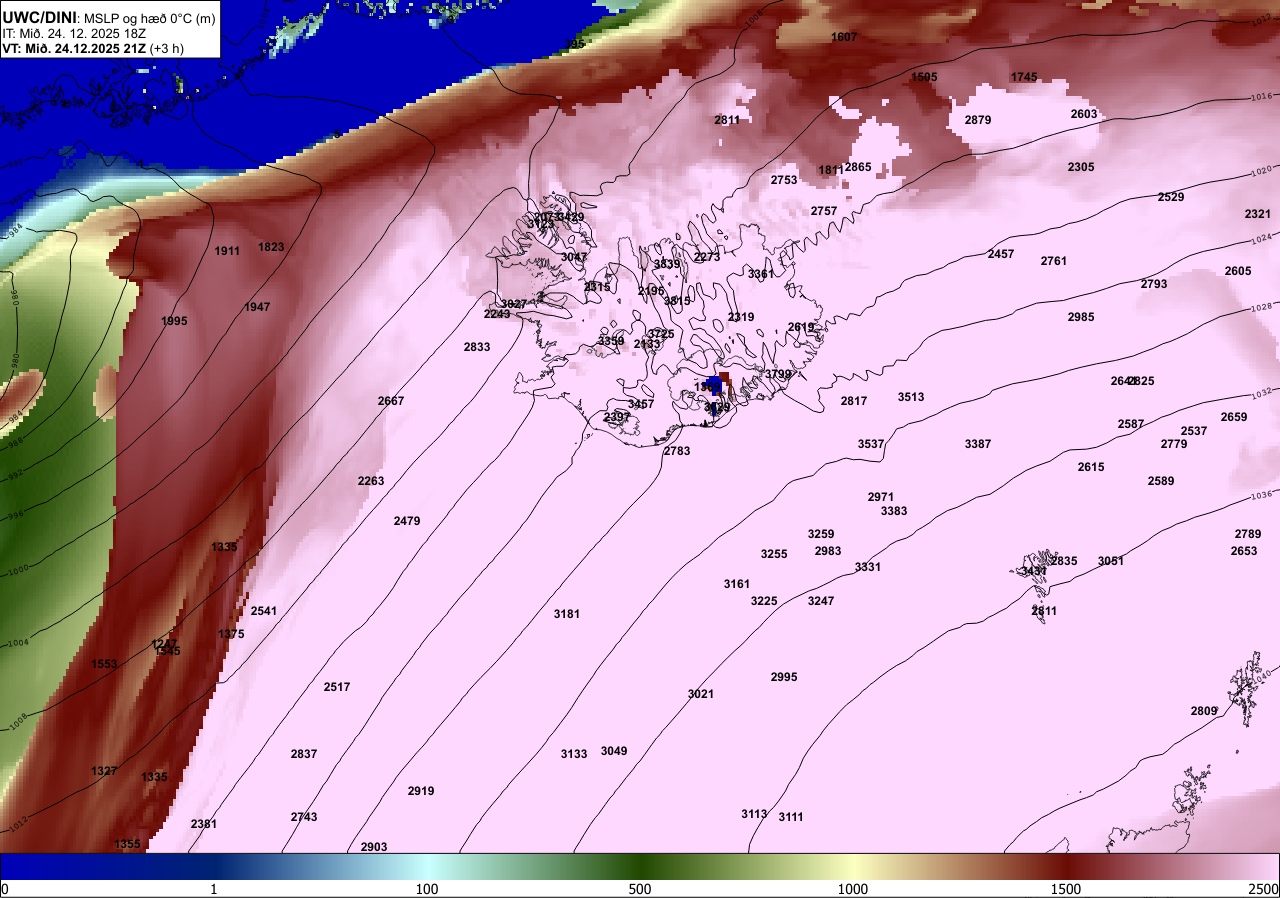Click the height value 2793

pyautogui.click(x=1153, y=284)
